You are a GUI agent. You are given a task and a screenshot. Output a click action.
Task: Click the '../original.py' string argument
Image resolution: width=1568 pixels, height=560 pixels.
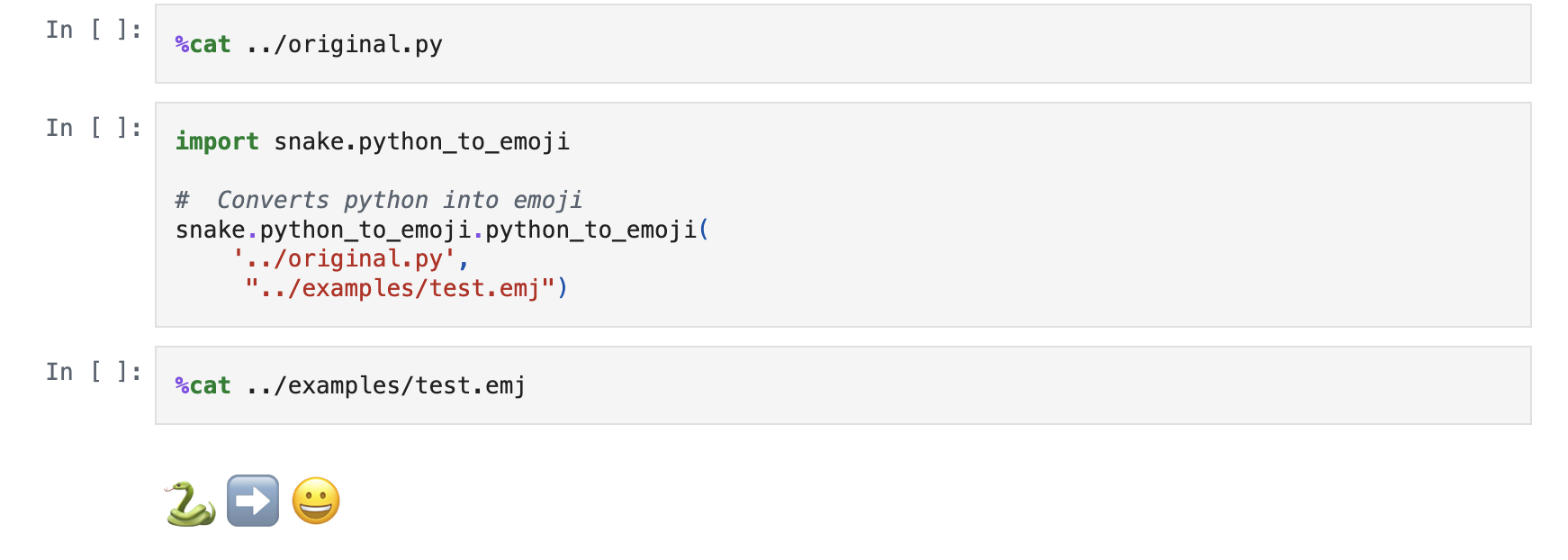click(344, 259)
